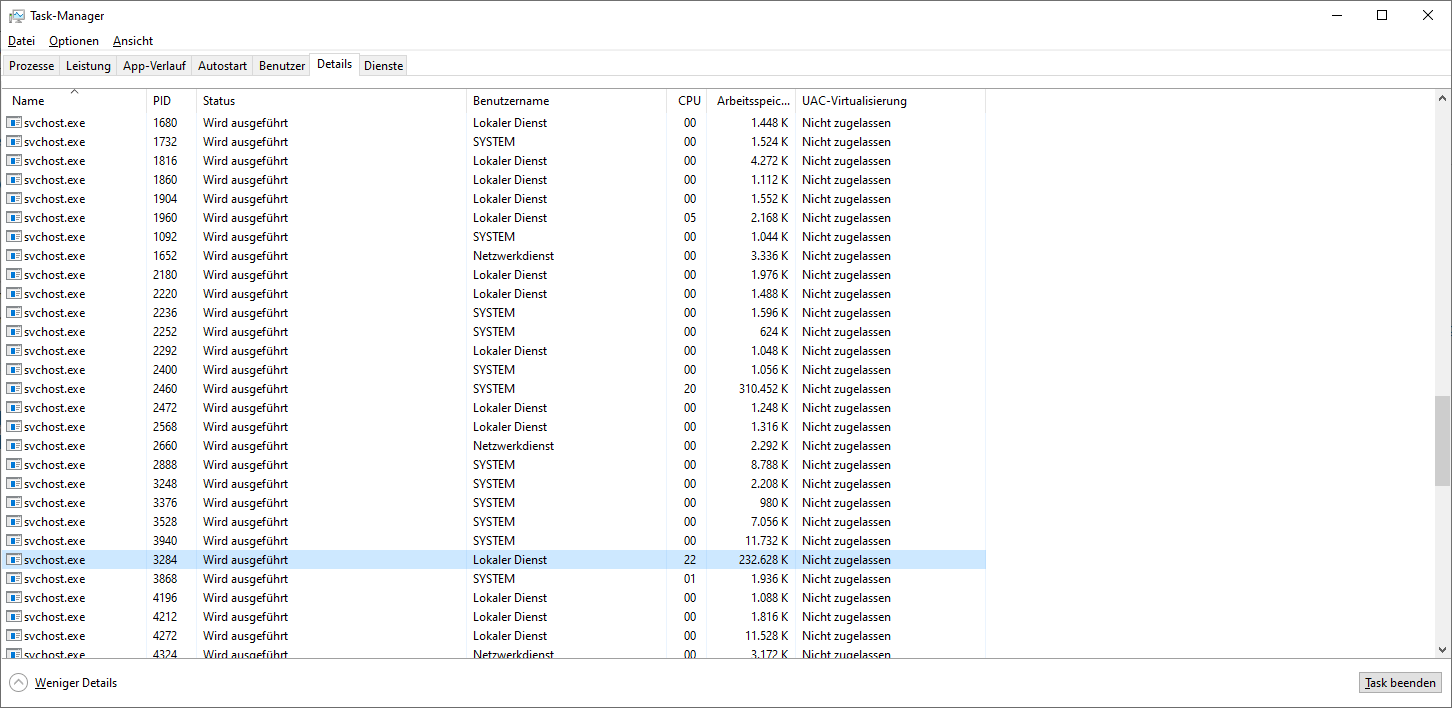This screenshot has height=708, width=1452.
Task: Switch to the Autostart tab
Action: pos(222,66)
